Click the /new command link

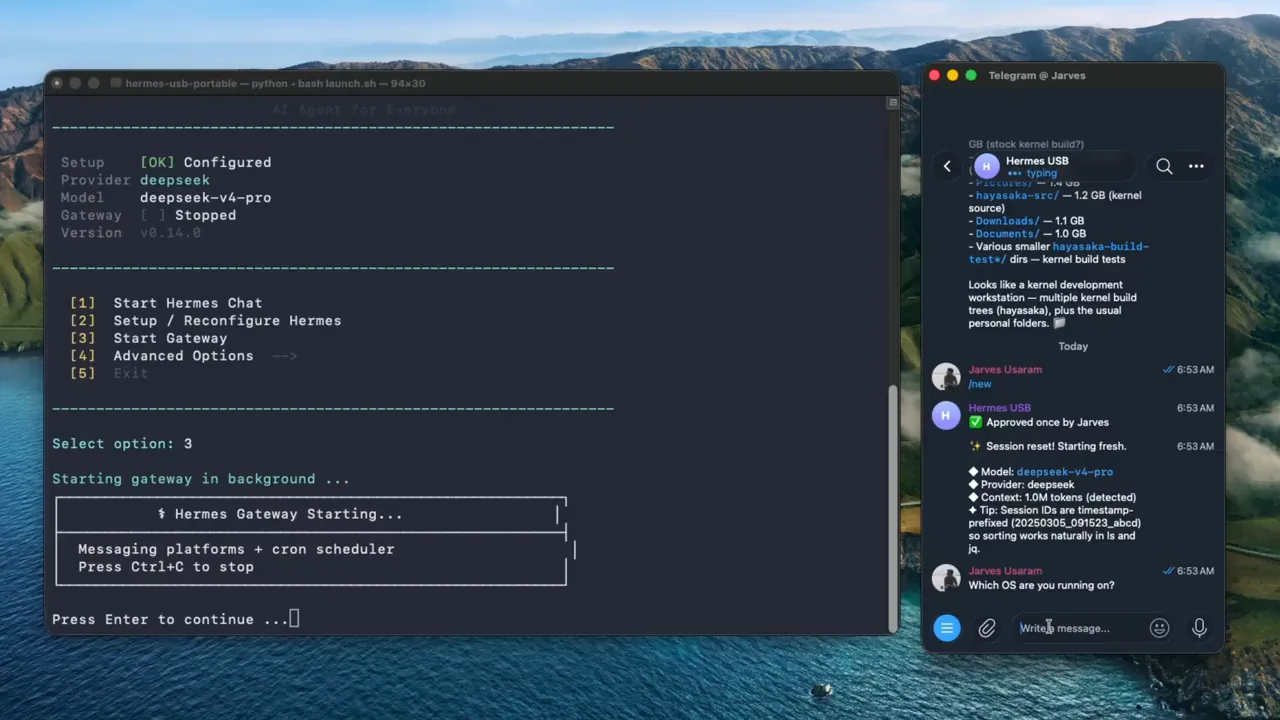pyautogui.click(x=980, y=384)
